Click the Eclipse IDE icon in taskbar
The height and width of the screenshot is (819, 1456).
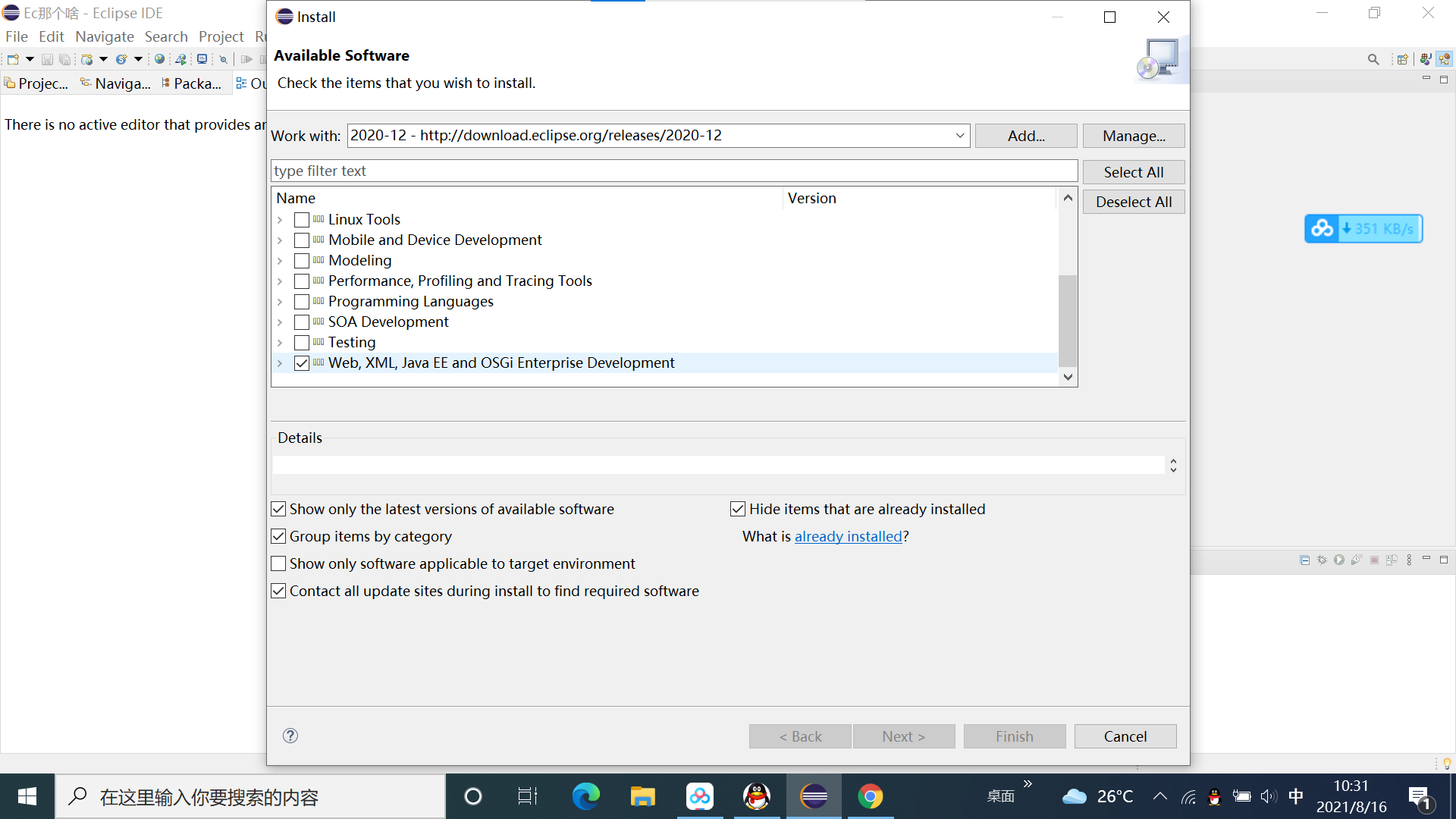(815, 796)
